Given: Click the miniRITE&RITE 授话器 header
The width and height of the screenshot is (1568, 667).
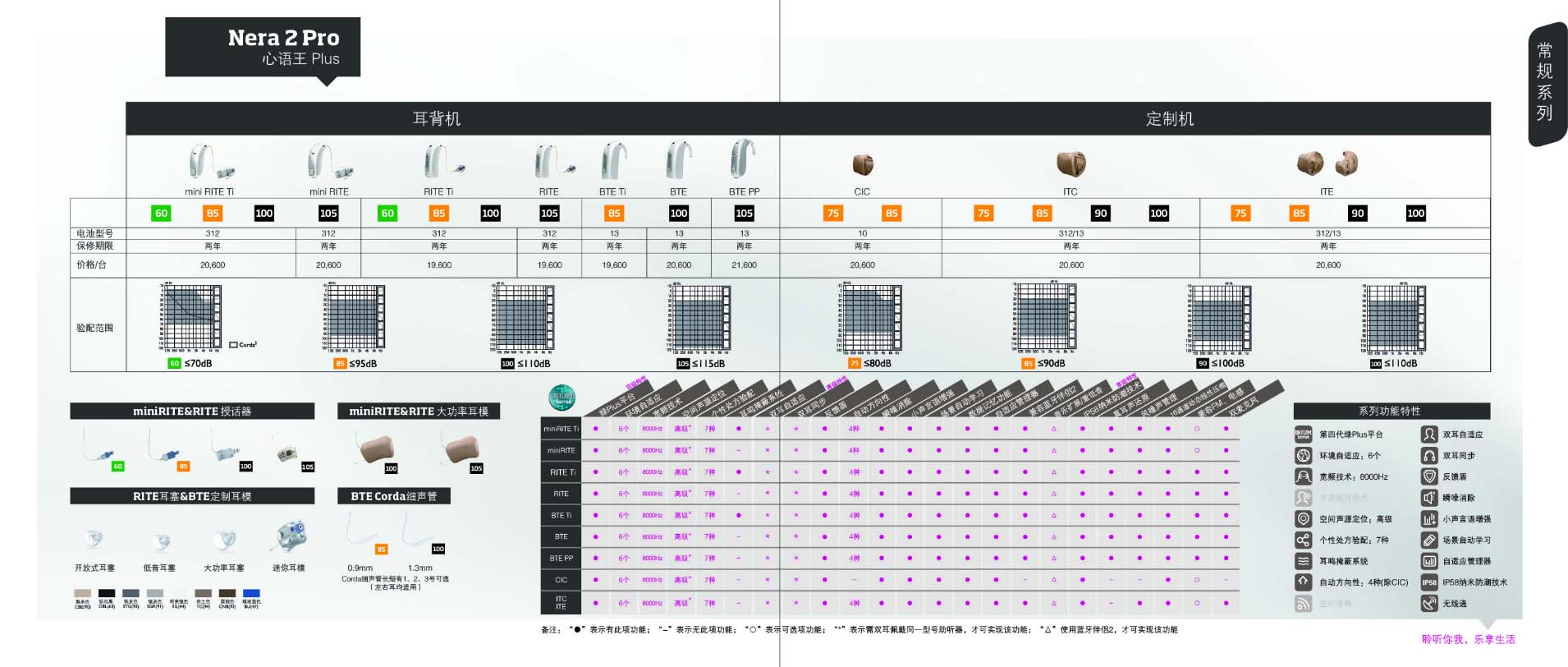Looking at the screenshot, I should 192,411.
